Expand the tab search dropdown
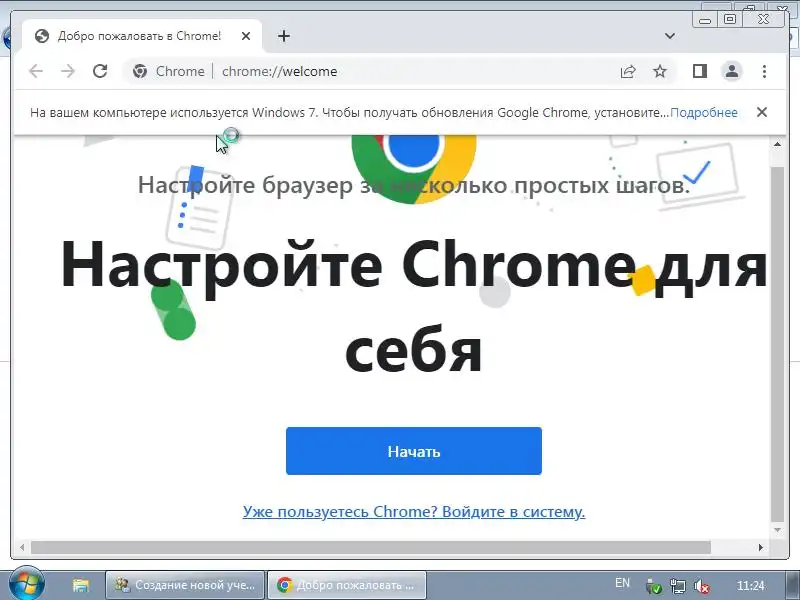This screenshot has width=800, height=600. (670, 36)
